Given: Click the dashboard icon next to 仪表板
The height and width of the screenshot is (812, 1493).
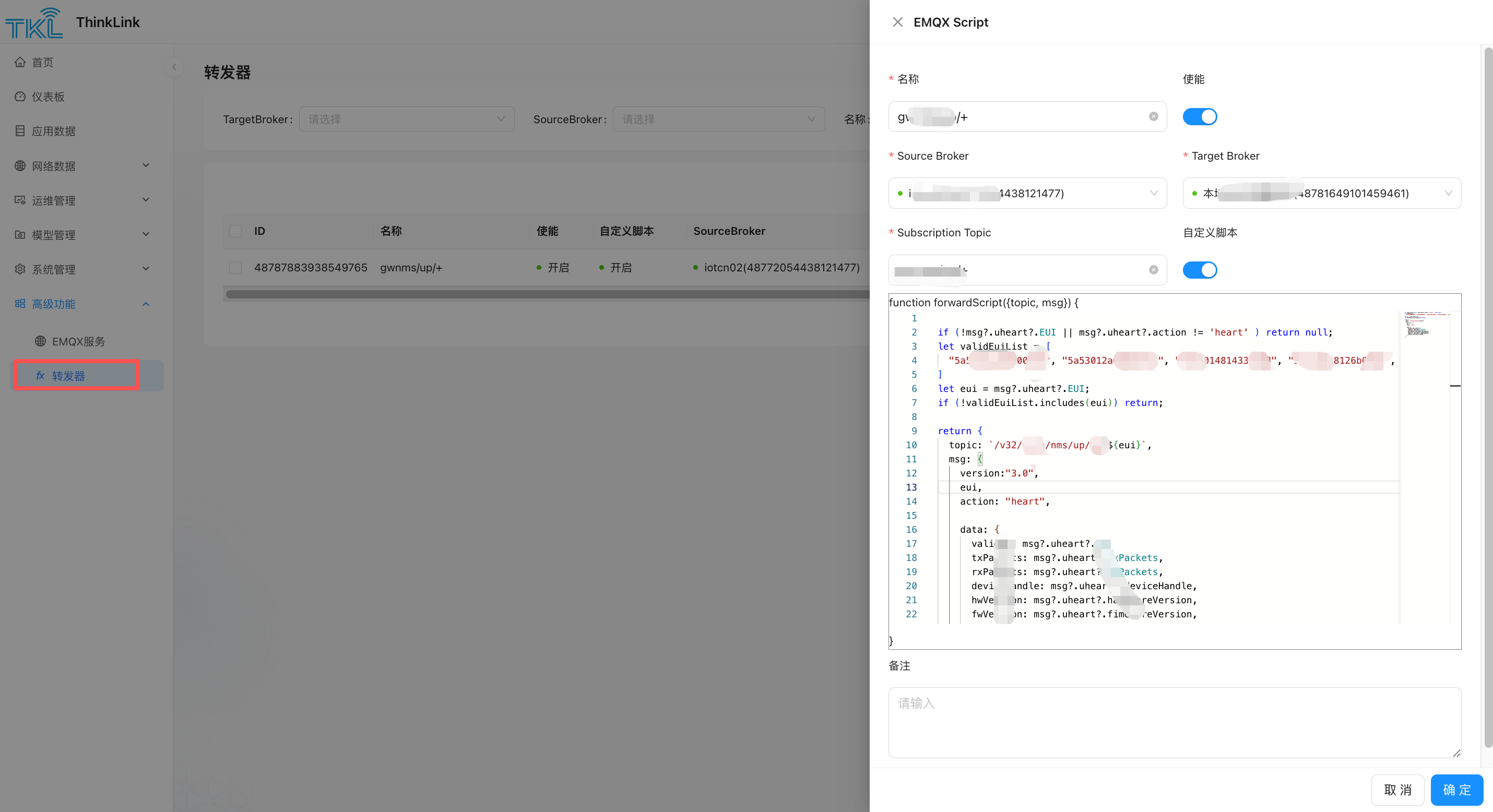Looking at the screenshot, I should click(20, 97).
